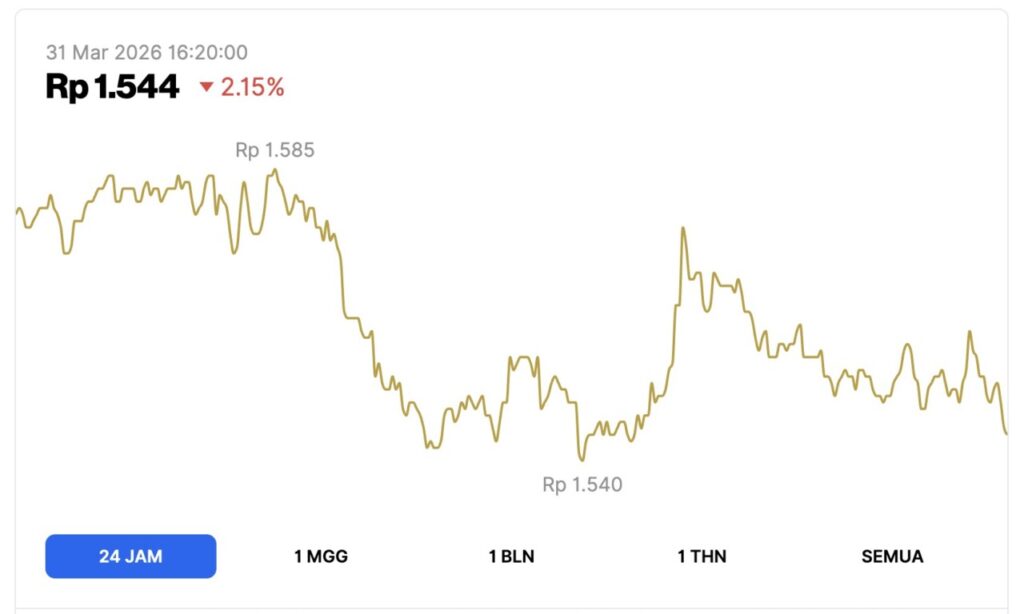Click the red downward triangle indicator
Image resolution: width=1024 pixels, height=614 pixels.
(207, 88)
